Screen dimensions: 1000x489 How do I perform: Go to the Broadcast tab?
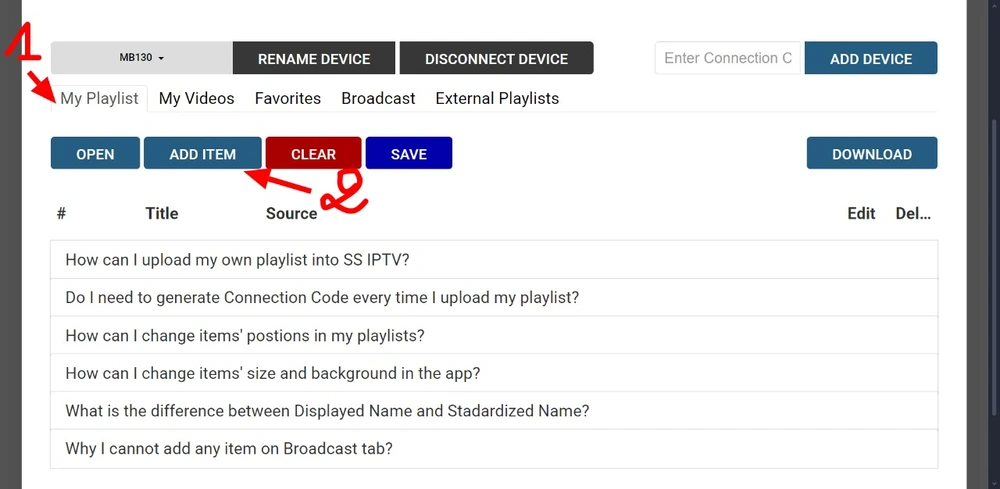[378, 98]
